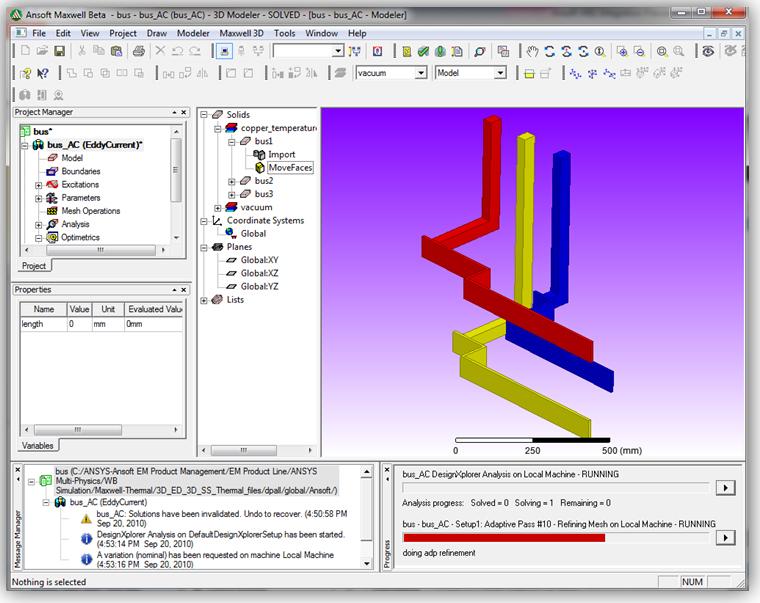This screenshot has height=603, width=760.
Task: Select Boundaries in Project Manager
Action: click(81, 171)
